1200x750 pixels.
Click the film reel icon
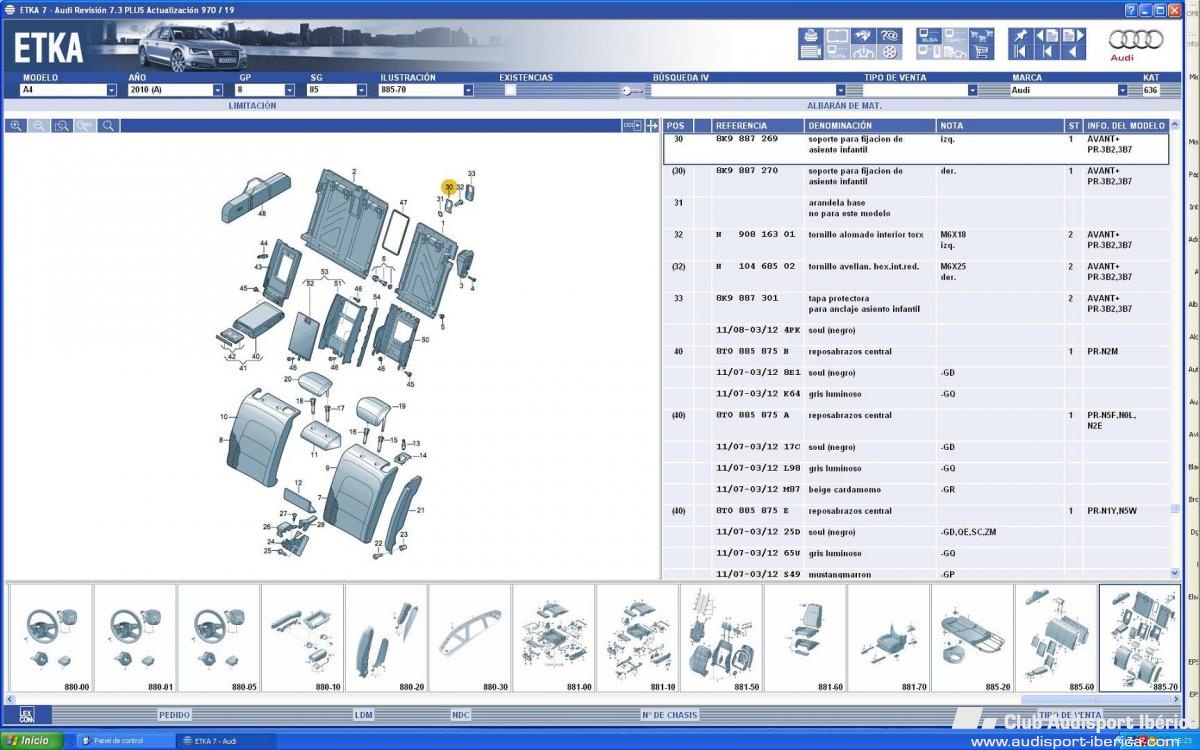point(889,52)
